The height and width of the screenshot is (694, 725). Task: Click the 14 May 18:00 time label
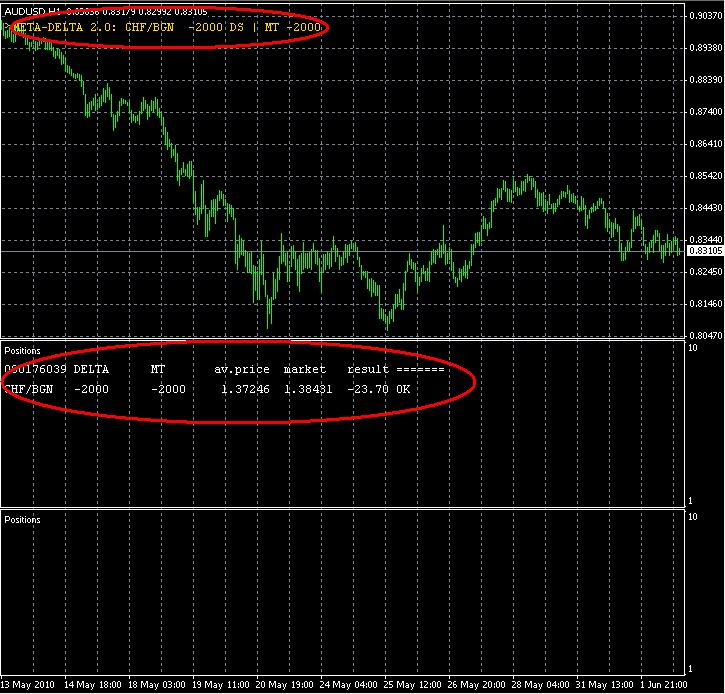[93, 685]
